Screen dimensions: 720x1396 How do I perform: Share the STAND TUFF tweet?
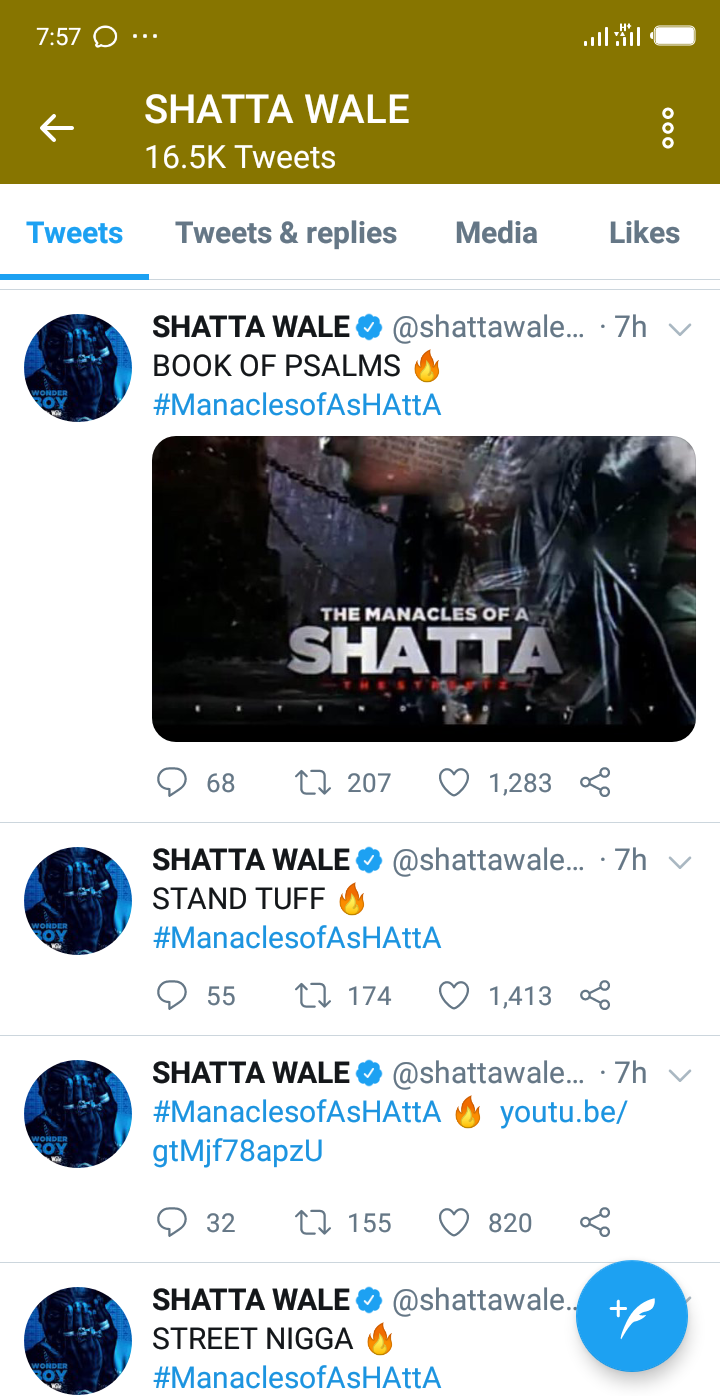(595, 995)
